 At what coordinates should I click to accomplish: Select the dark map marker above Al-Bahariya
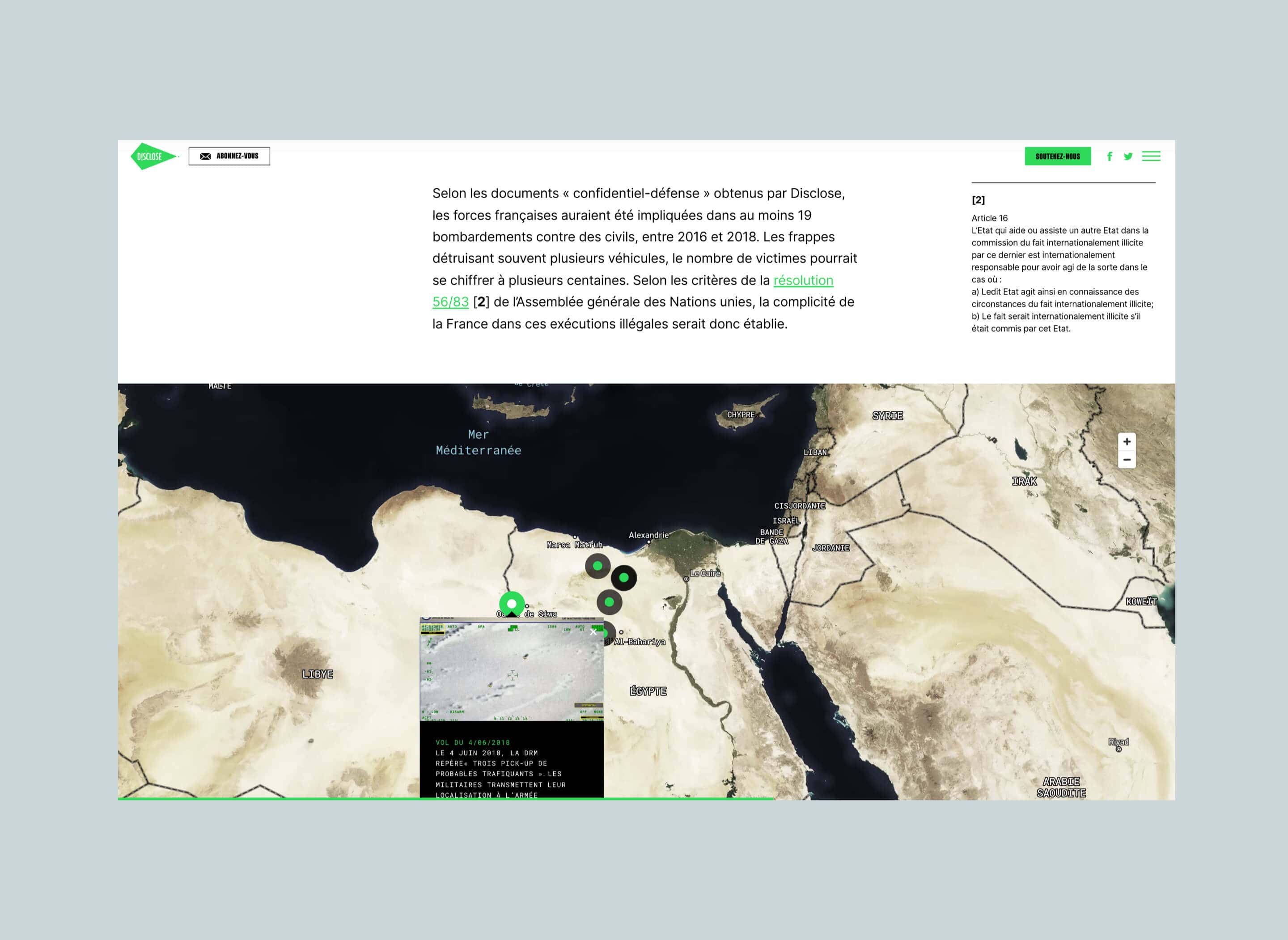609,602
